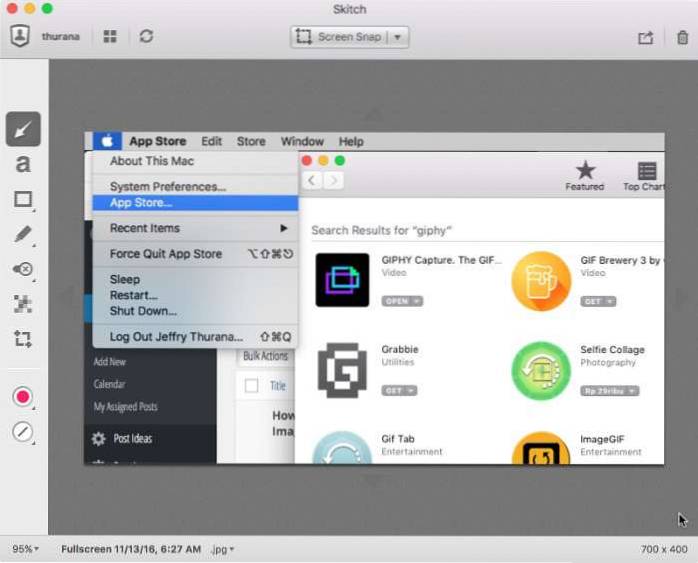Activate the Pixelate blur tool
The image size is (698, 563).
23,304
